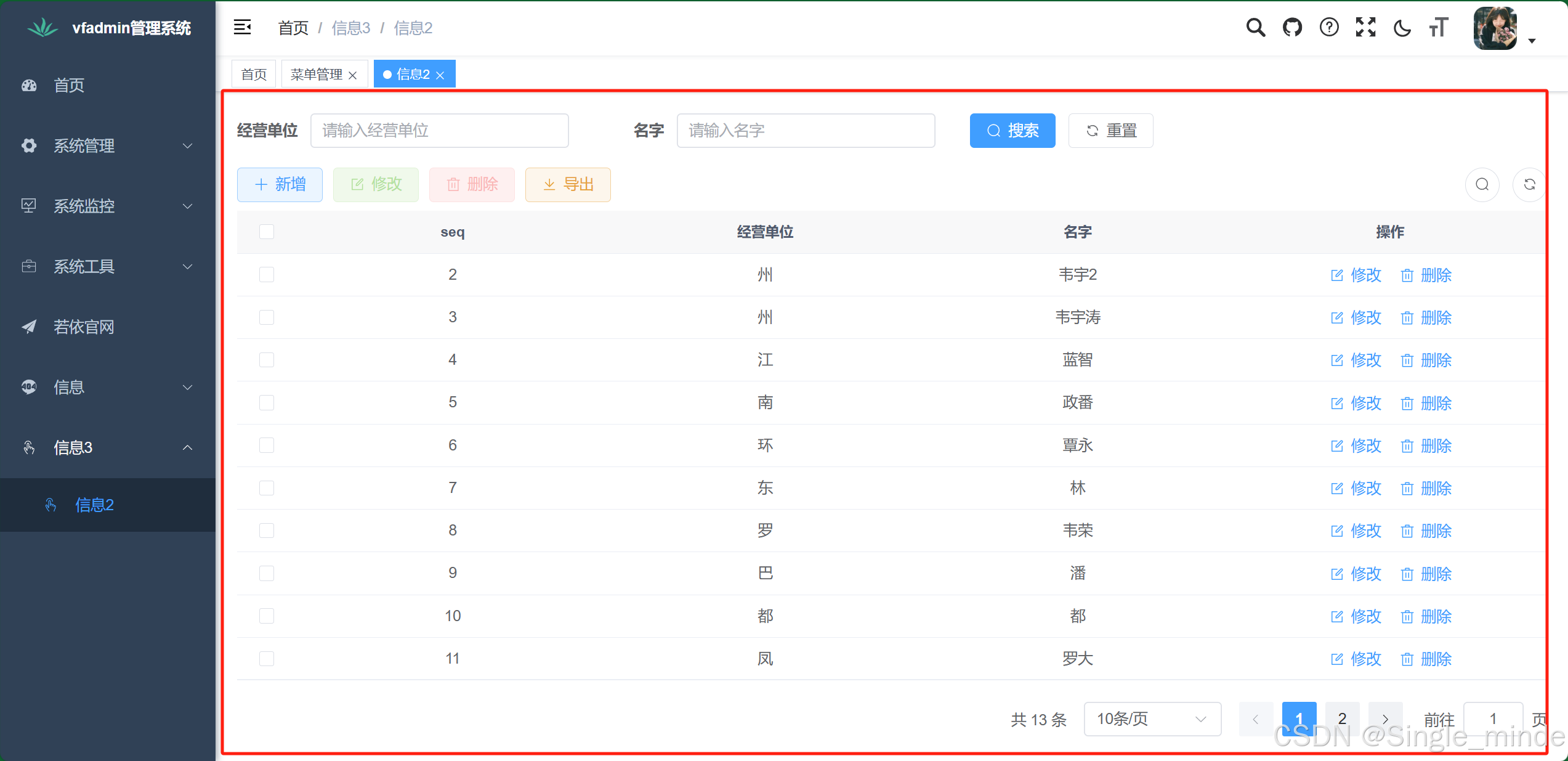Open the font size setting icon

click(x=1439, y=28)
